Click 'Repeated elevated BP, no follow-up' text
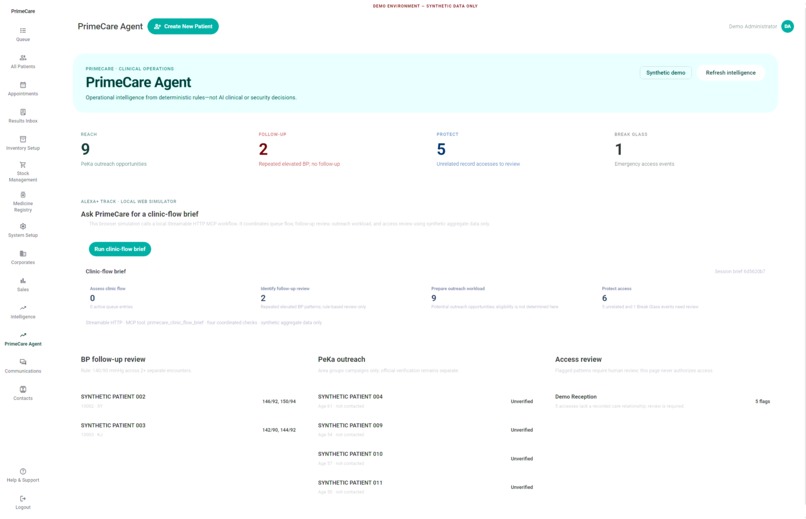The width and height of the screenshot is (806, 519). coord(299,164)
